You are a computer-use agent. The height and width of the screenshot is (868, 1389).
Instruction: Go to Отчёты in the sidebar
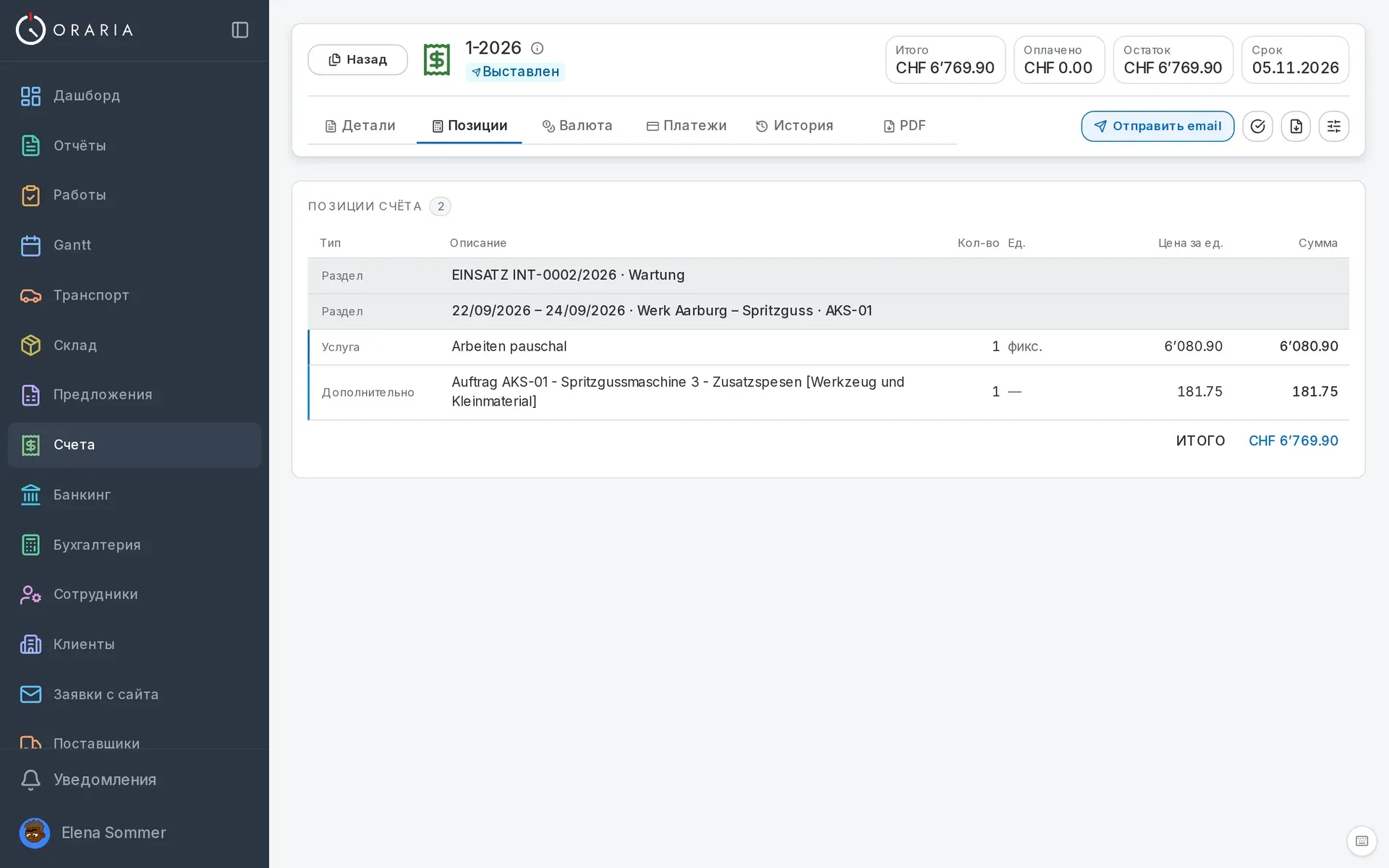[x=135, y=145]
